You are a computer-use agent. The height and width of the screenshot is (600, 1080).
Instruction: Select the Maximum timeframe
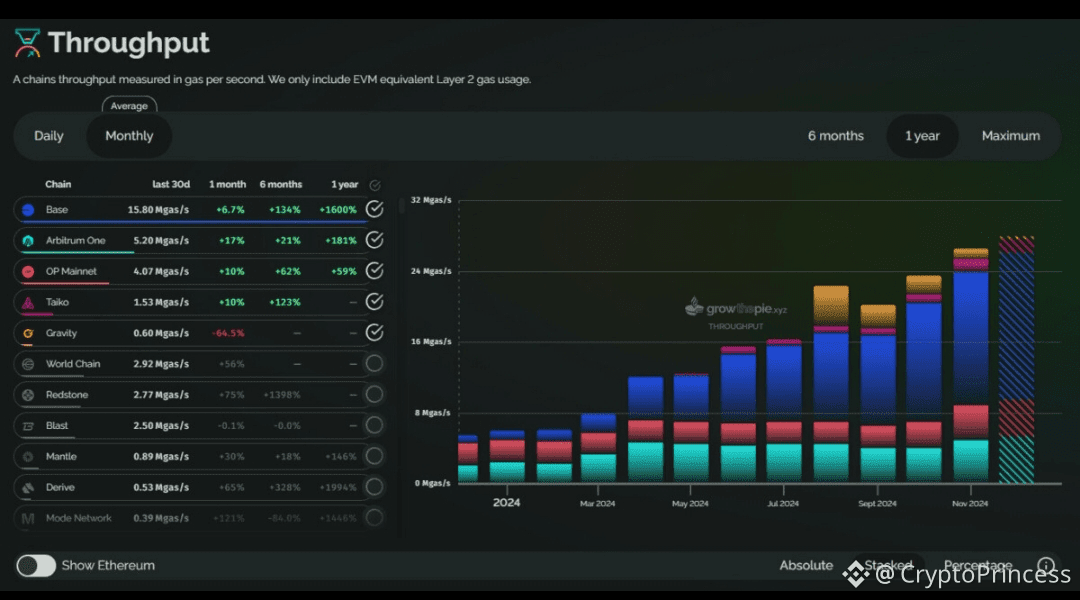pos(1010,136)
